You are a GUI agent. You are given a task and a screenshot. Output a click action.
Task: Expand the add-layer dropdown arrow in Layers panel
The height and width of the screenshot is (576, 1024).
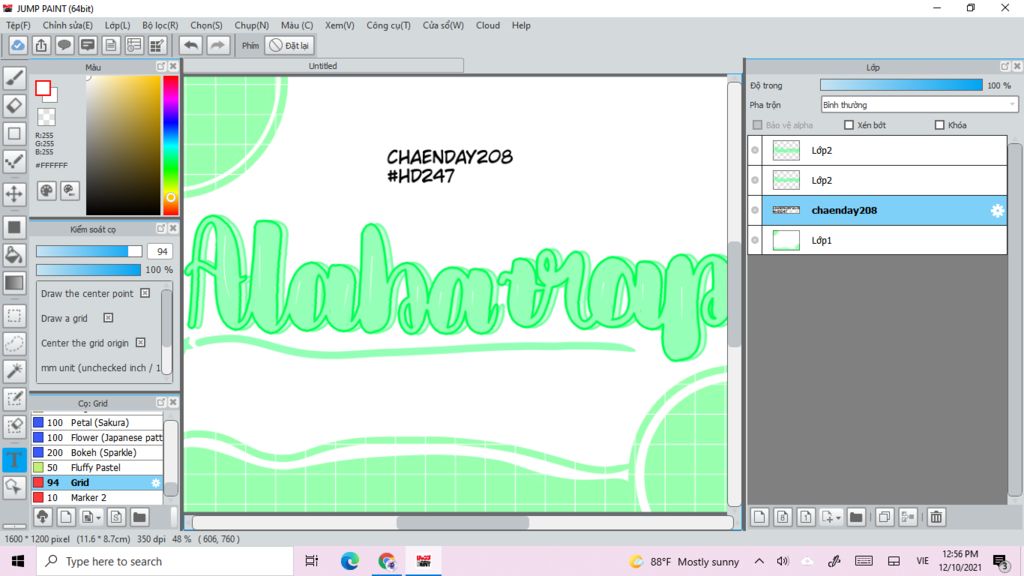click(837, 517)
